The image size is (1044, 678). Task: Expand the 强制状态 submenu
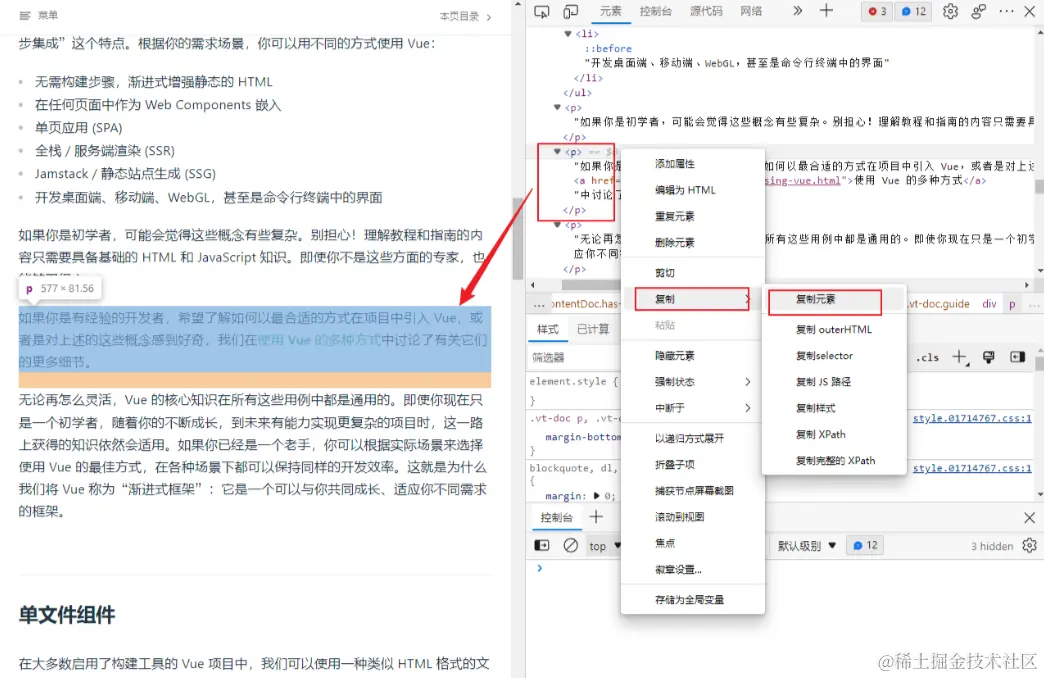pyautogui.click(x=692, y=382)
